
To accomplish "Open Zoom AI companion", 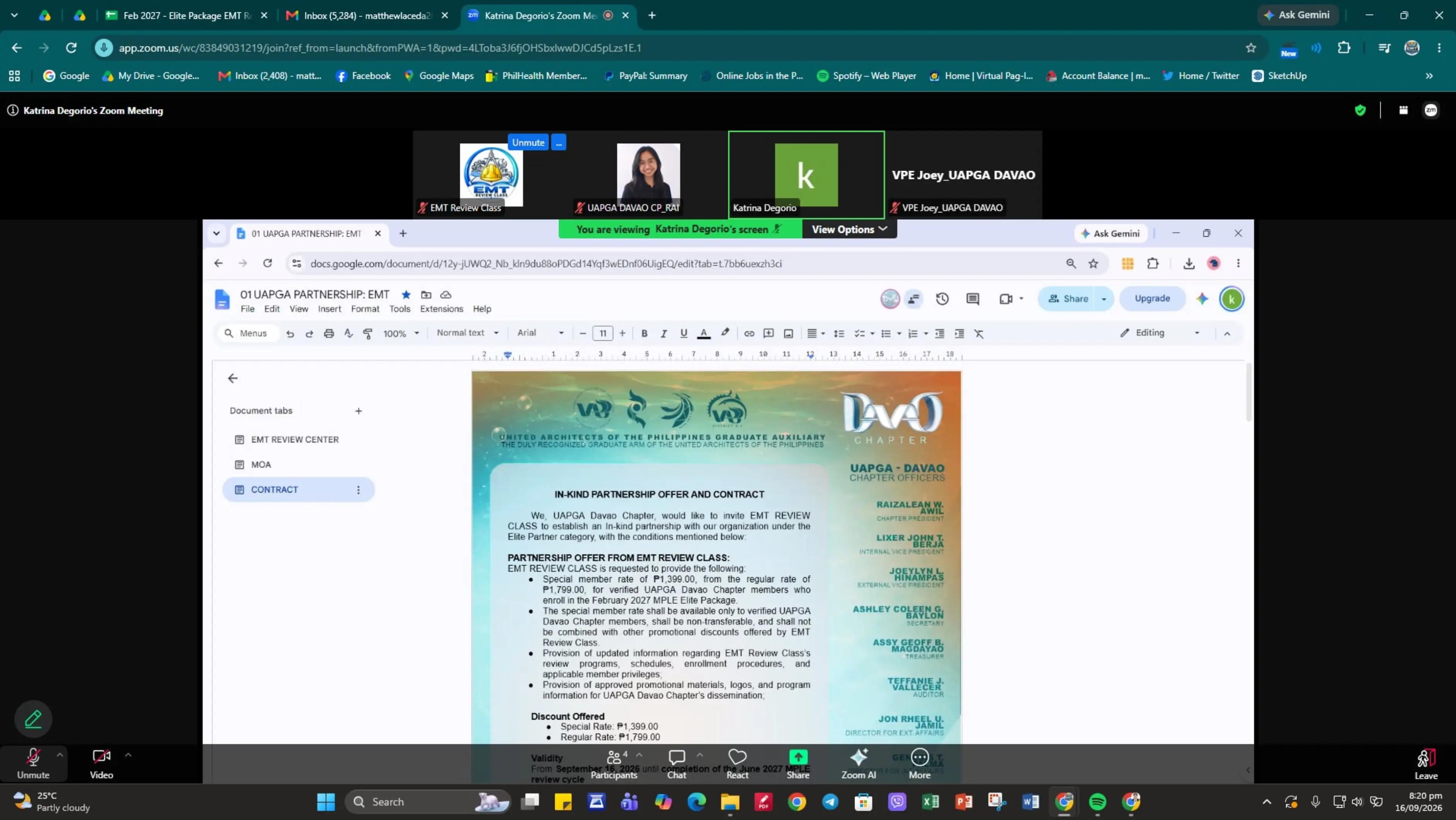I will pos(858,764).
